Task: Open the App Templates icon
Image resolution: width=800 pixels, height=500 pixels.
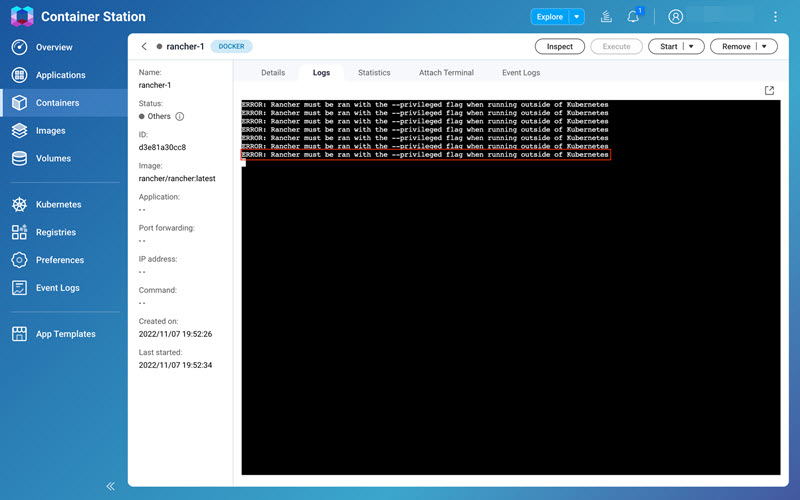Action: (19, 334)
